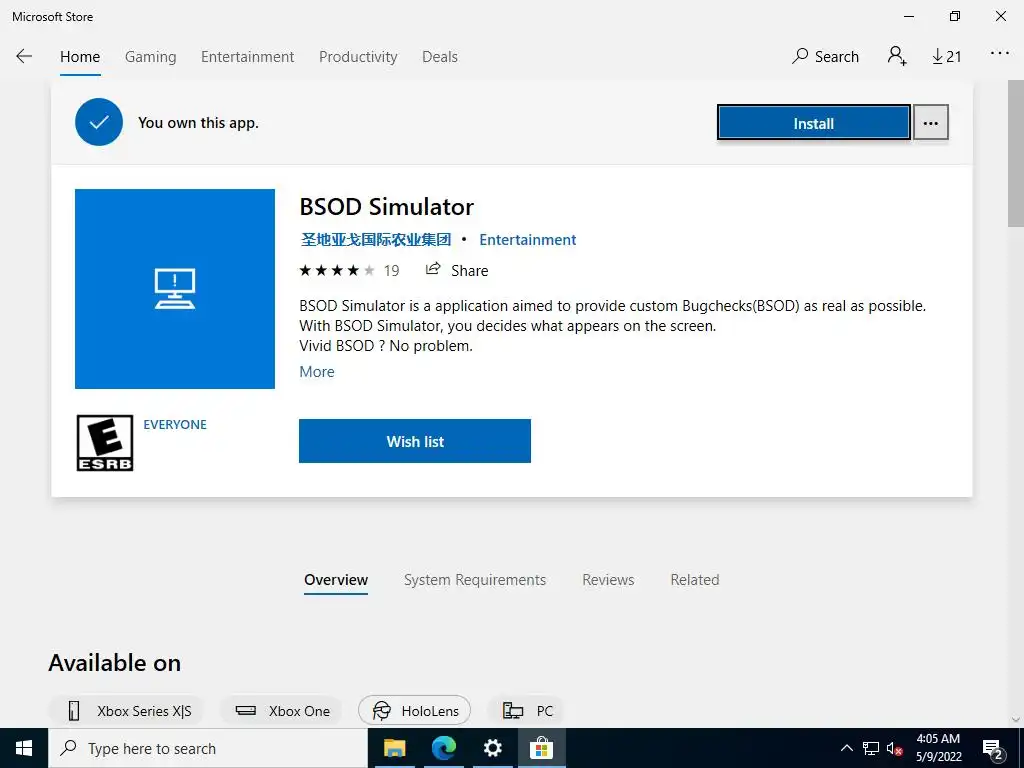
Task: Click the network status tray icon
Action: click(x=871, y=748)
